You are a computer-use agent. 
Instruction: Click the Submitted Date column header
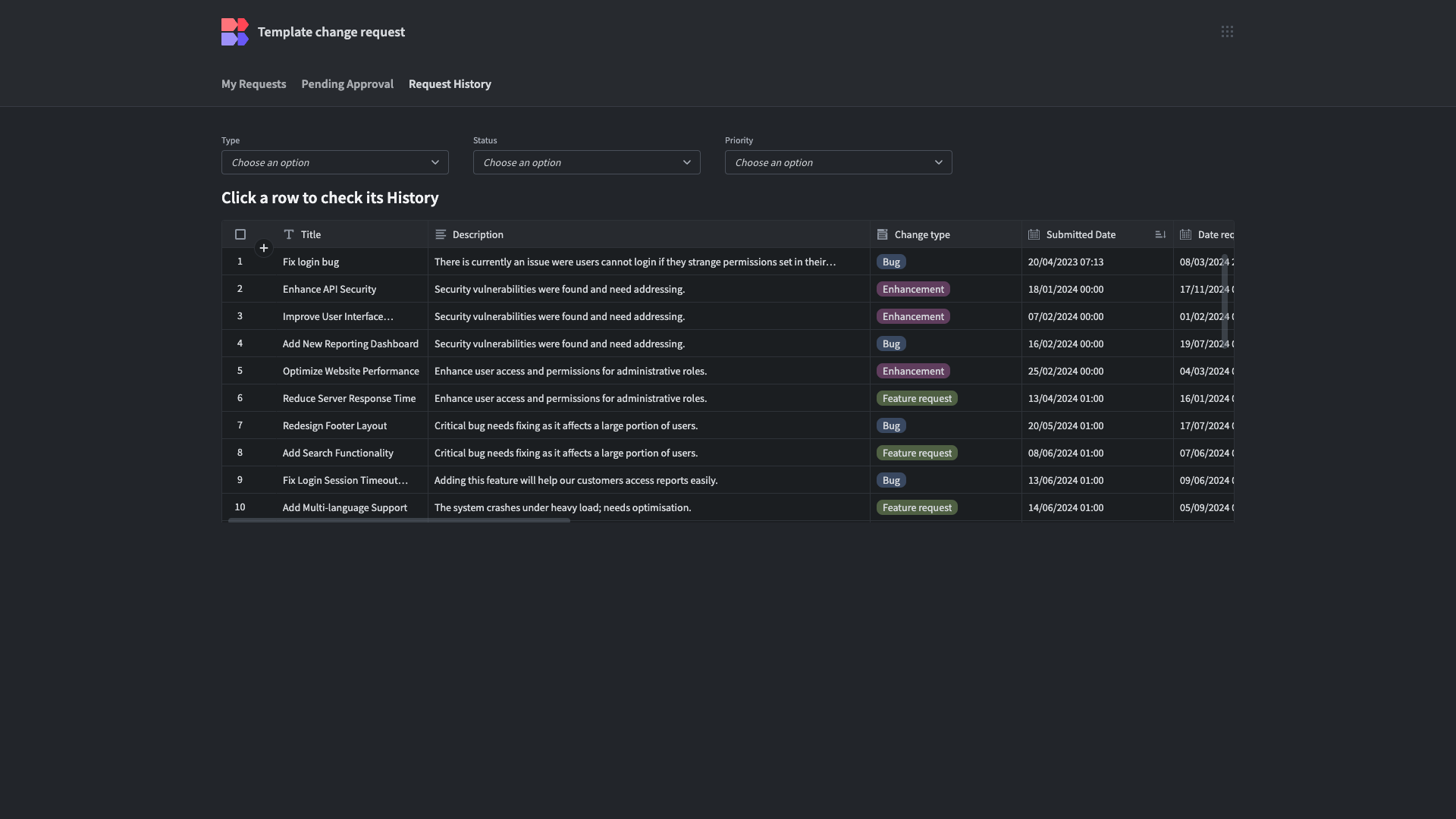pyautogui.click(x=1098, y=234)
